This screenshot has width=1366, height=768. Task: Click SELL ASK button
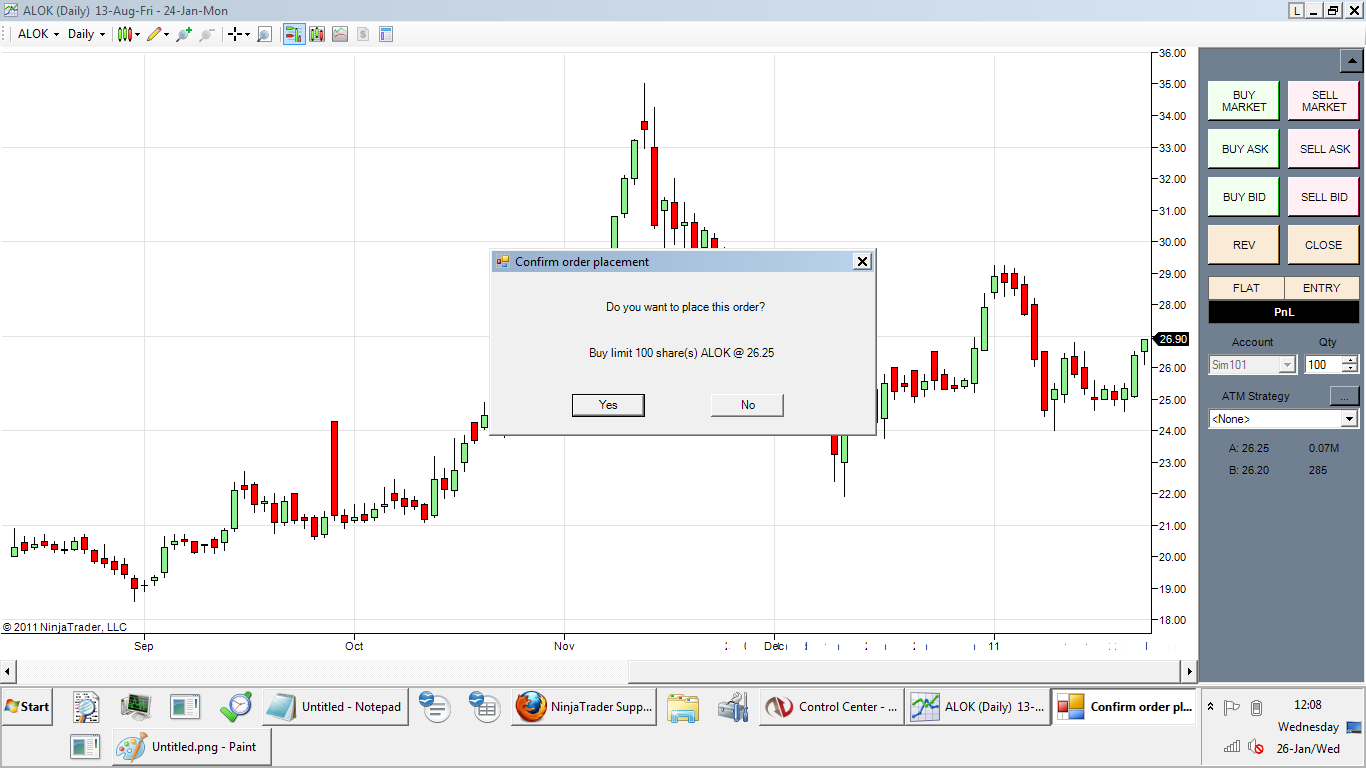pyautogui.click(x=1324, y=149)
